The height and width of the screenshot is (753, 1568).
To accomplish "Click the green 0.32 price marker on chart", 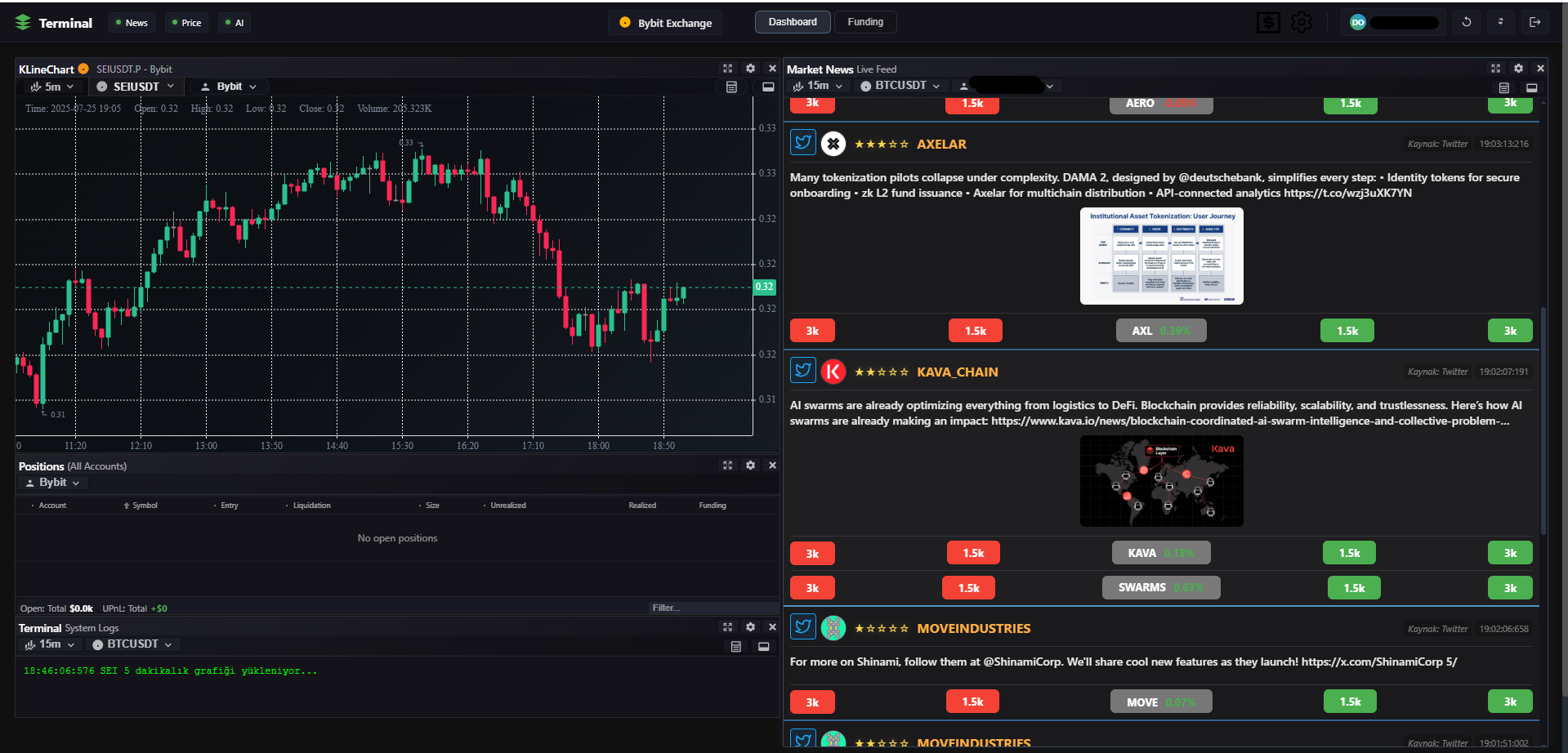I will 764,287.
